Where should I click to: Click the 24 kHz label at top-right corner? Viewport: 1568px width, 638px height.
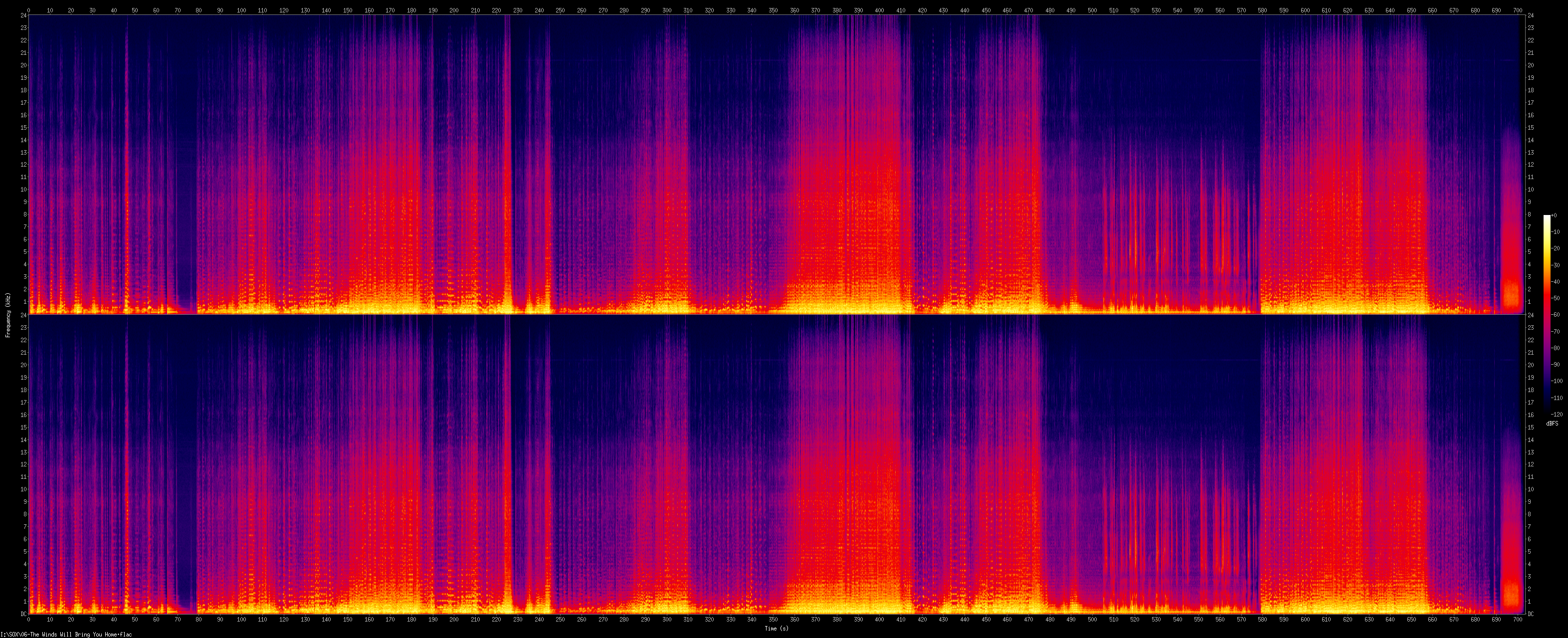(x=1530, y=15)
